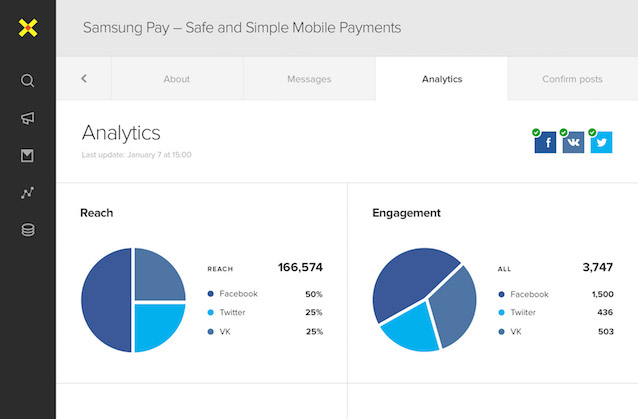Click the Twitter slice of Engagement pie
The image size is (638, 419).
click(x=413, y=330)
